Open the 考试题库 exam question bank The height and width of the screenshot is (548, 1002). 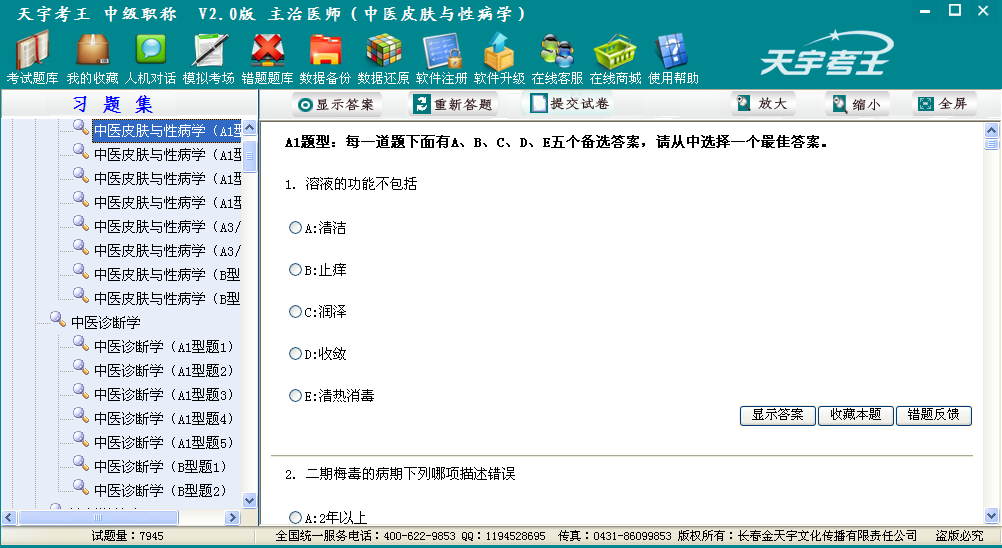tap(32, 59)
